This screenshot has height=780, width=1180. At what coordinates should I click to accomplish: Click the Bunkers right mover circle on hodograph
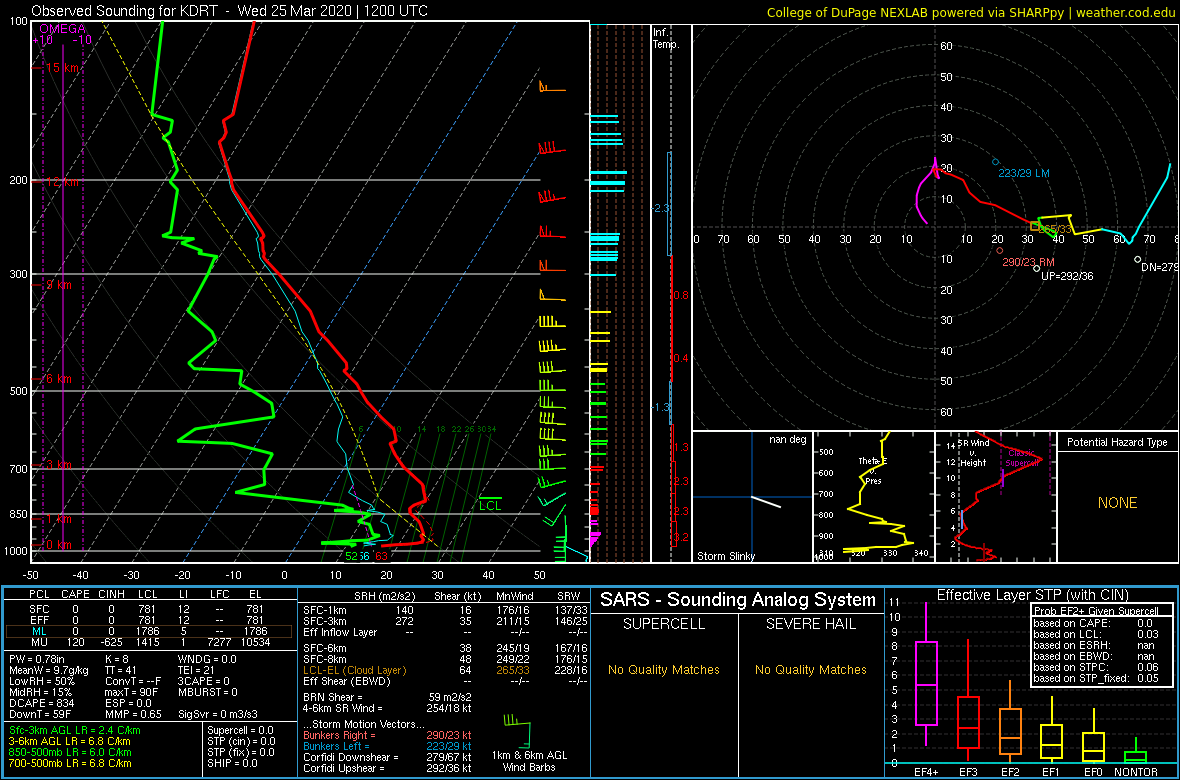click(x=999, y=251)
